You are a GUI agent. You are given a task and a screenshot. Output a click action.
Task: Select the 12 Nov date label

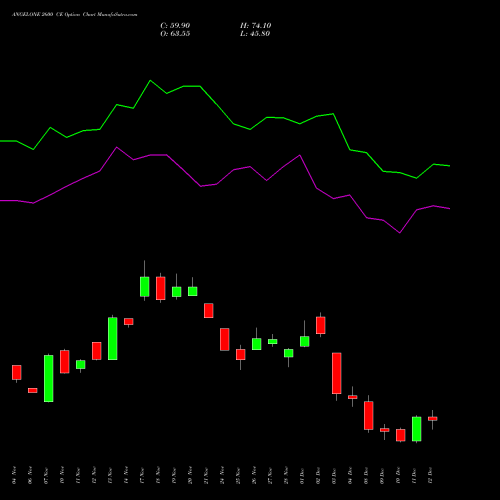click(94, 475)
